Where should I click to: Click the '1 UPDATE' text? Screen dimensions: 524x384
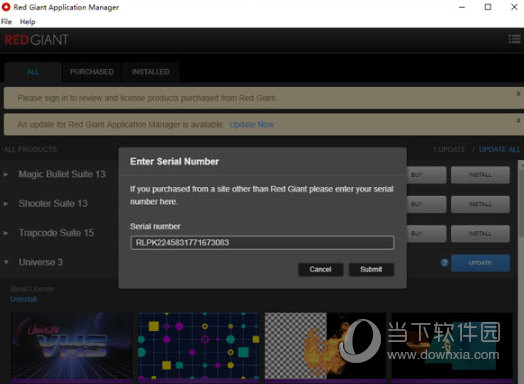[x=449, y=149]
